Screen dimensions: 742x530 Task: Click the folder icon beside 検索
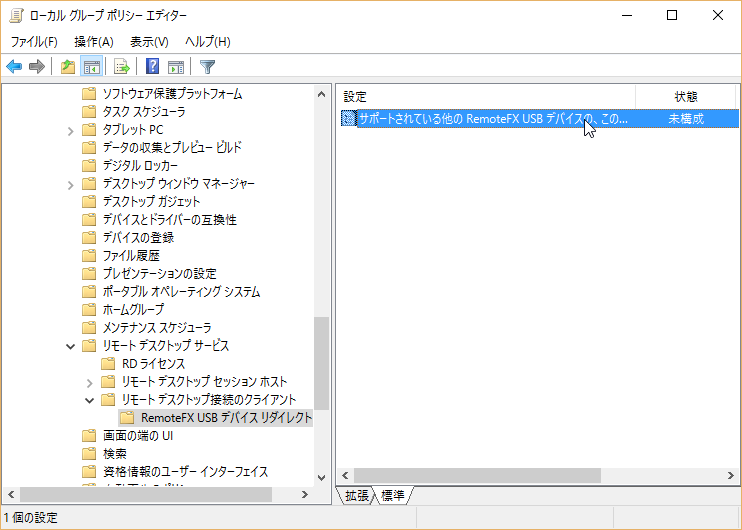click(89, 453)
